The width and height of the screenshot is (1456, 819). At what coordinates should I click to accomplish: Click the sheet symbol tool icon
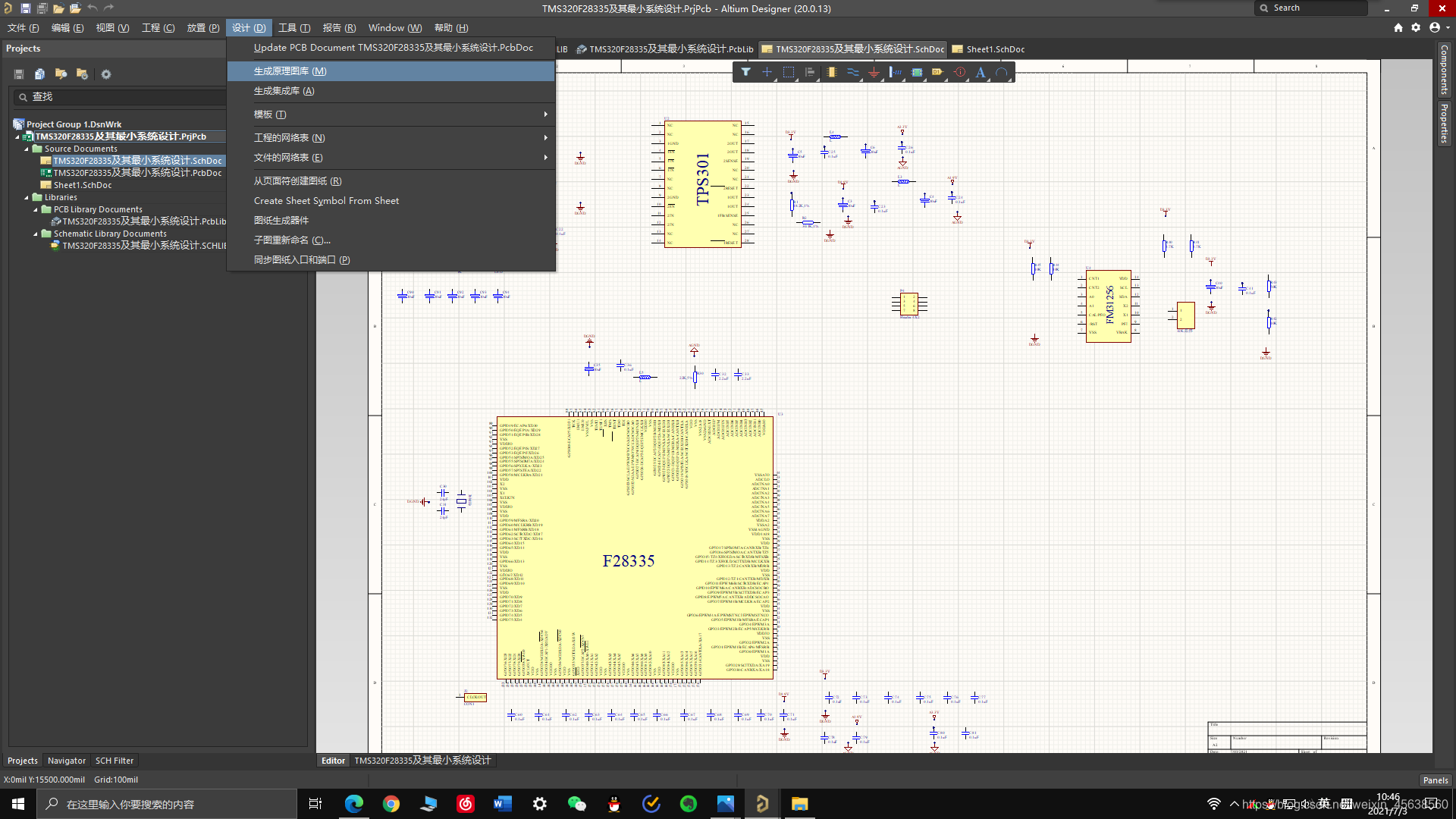[917, 72]
